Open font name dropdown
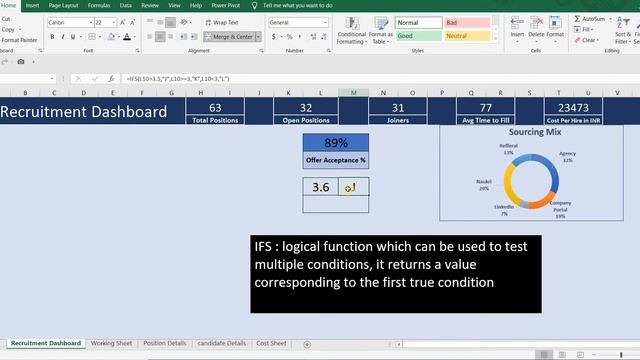 (91, 22)
